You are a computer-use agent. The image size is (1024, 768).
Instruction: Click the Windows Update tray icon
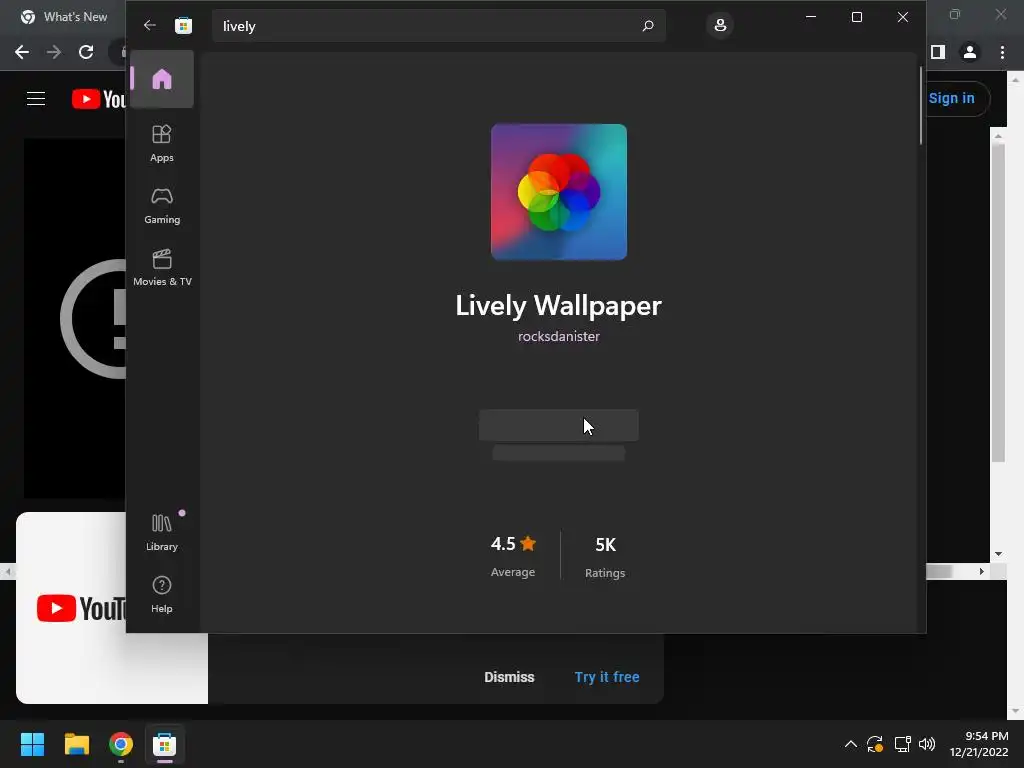(875, 744)
